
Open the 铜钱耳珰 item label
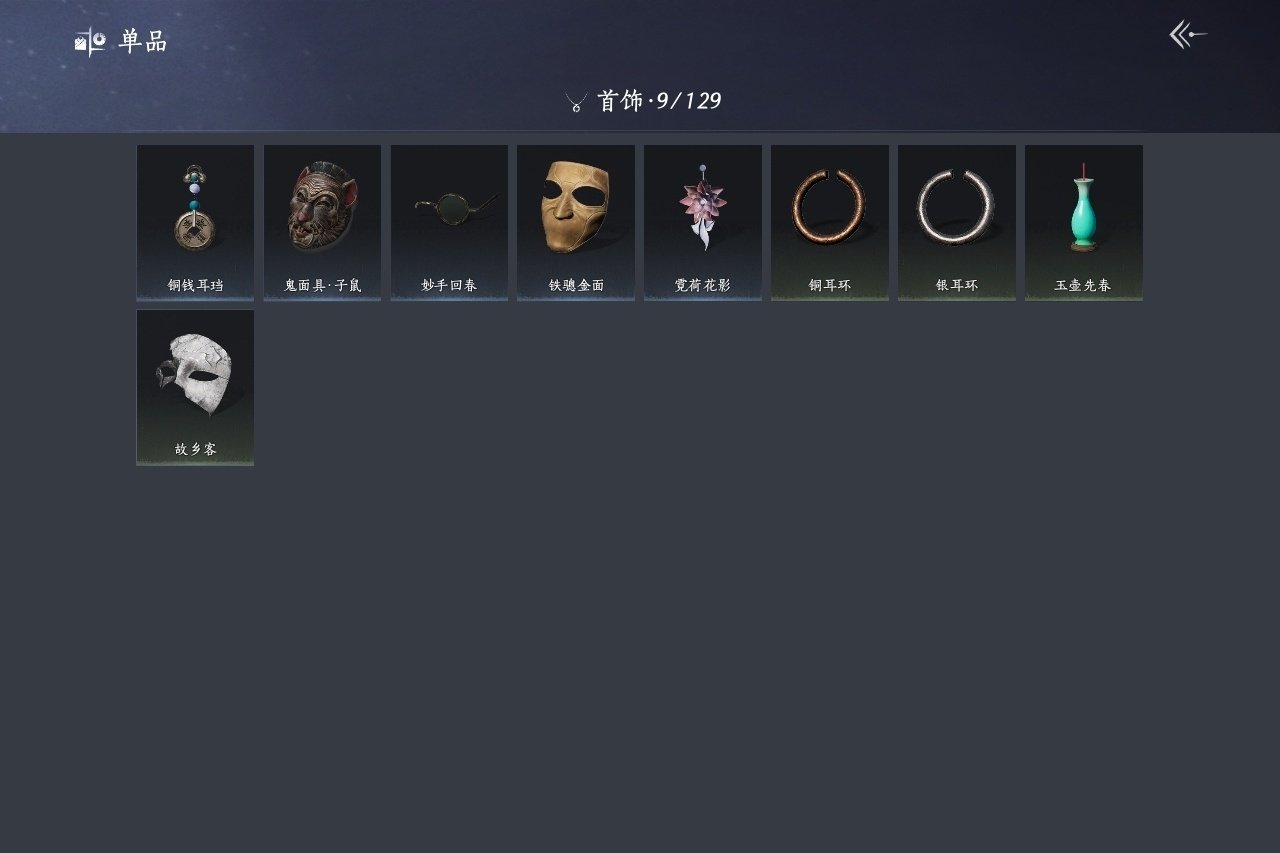pyautogui.click(x=195, y=285)
